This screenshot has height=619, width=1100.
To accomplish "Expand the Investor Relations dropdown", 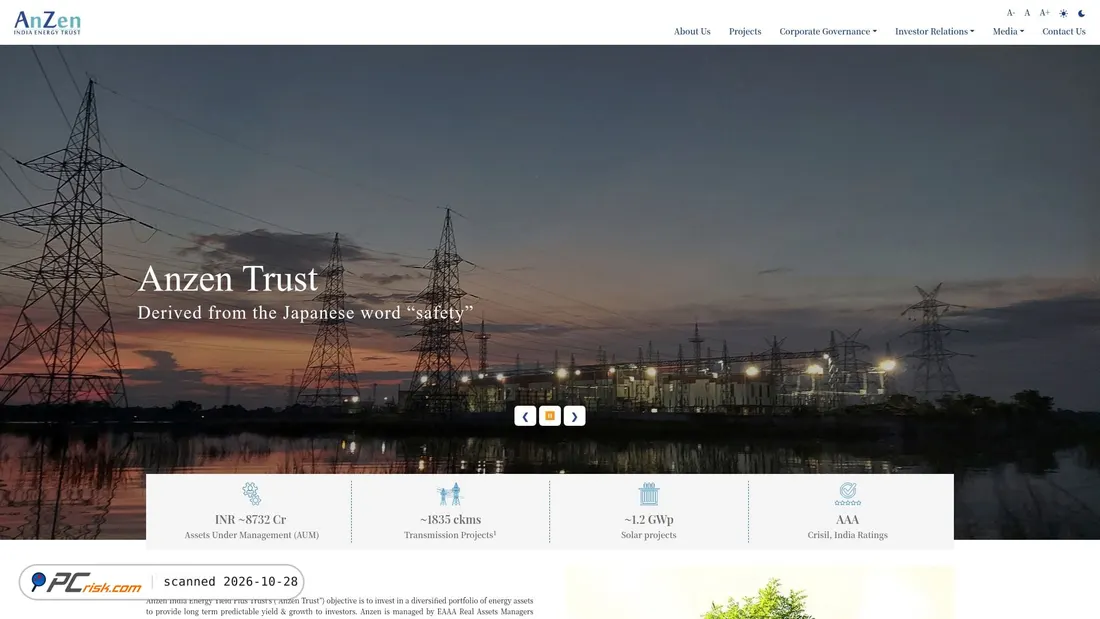I will [934, 32].
